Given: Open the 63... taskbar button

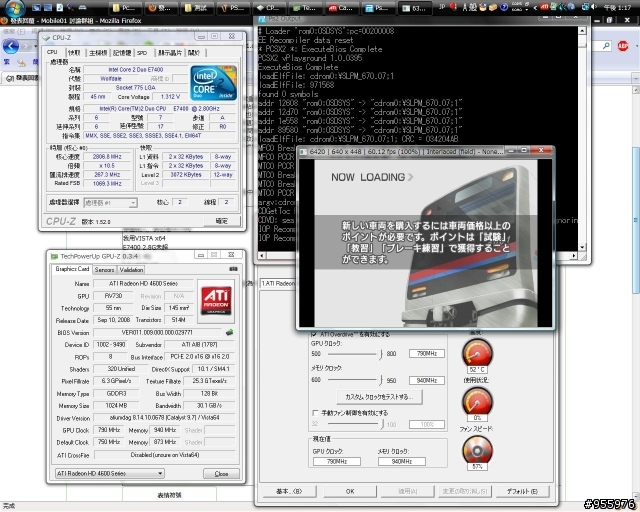Looking at the screenshot, I should click(x=414, y=8).
